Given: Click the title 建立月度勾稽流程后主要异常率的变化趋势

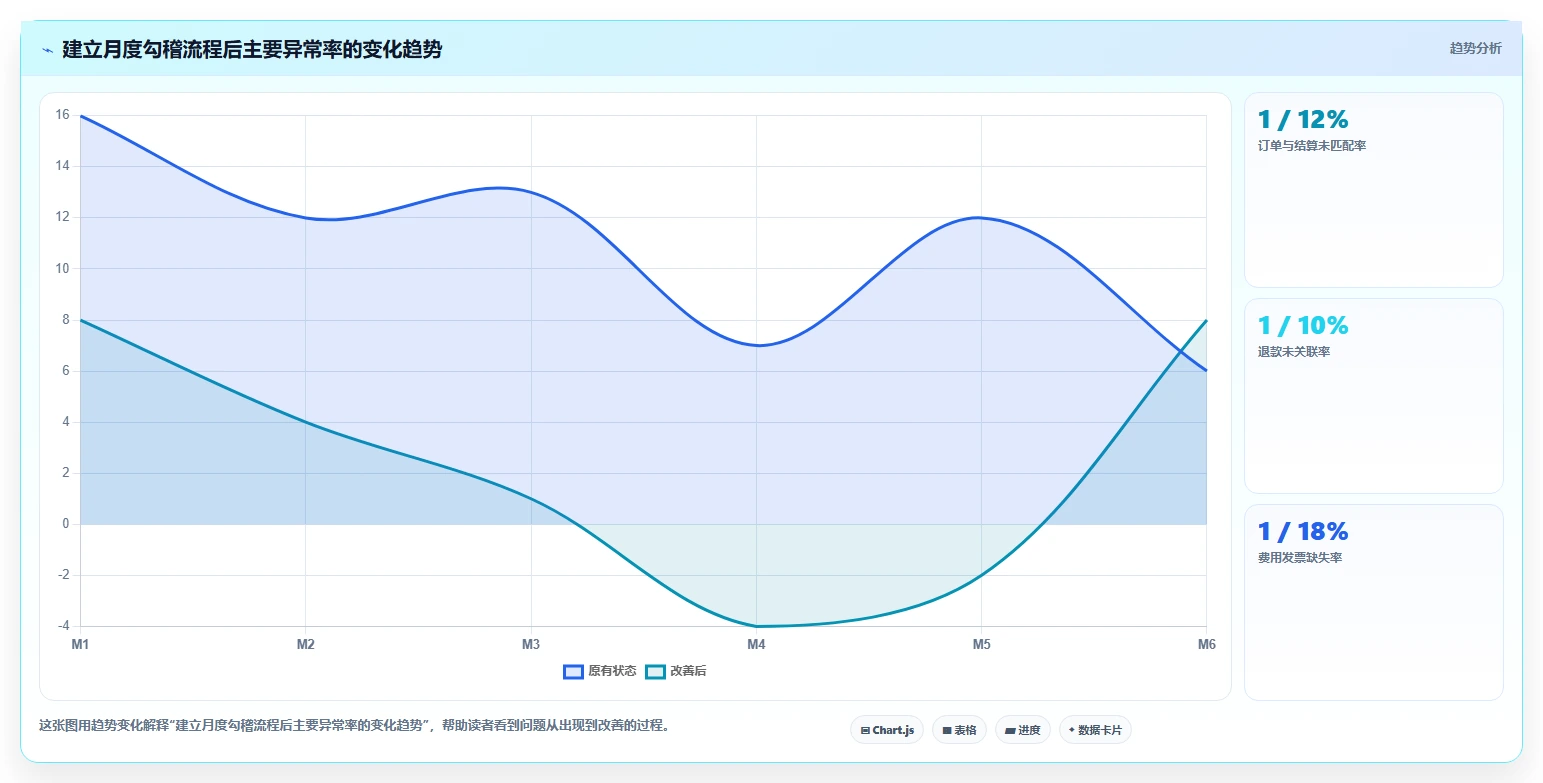Looking at the screenshot, I should [252, 50].
